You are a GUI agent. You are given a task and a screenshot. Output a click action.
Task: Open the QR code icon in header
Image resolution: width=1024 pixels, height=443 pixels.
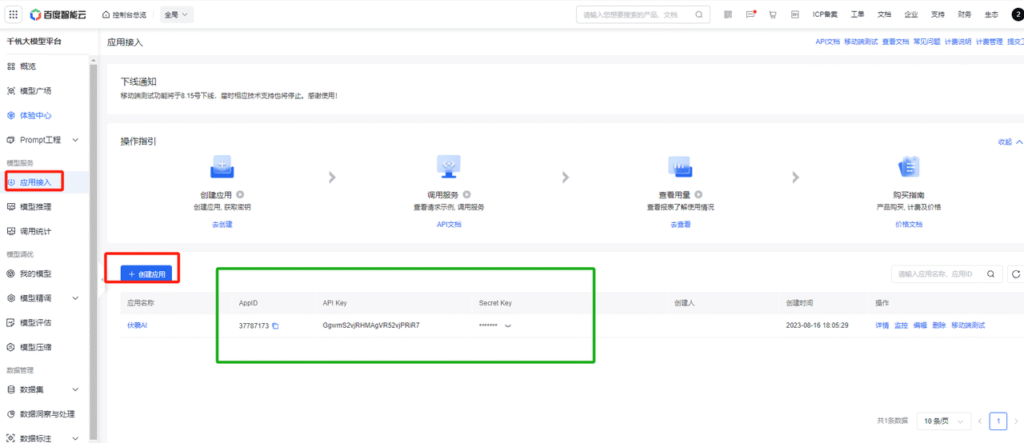[x=728, y=14]
